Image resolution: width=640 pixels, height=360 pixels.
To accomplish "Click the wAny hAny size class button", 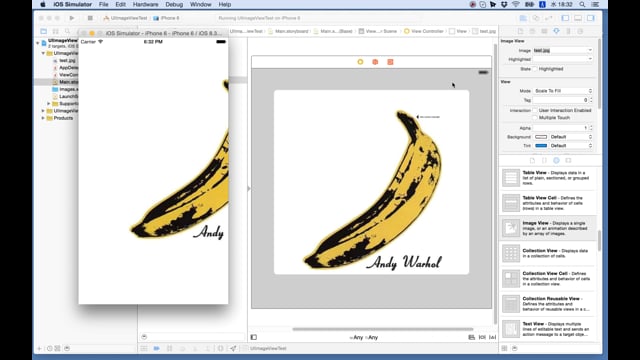I will point(364,338).
